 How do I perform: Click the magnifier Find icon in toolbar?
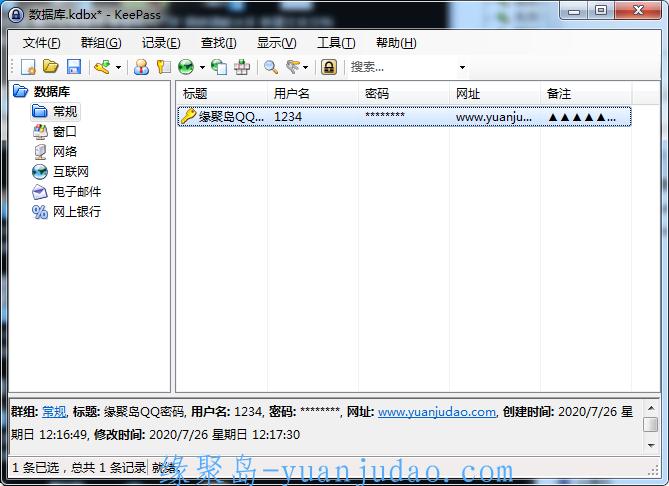(270, 67)
